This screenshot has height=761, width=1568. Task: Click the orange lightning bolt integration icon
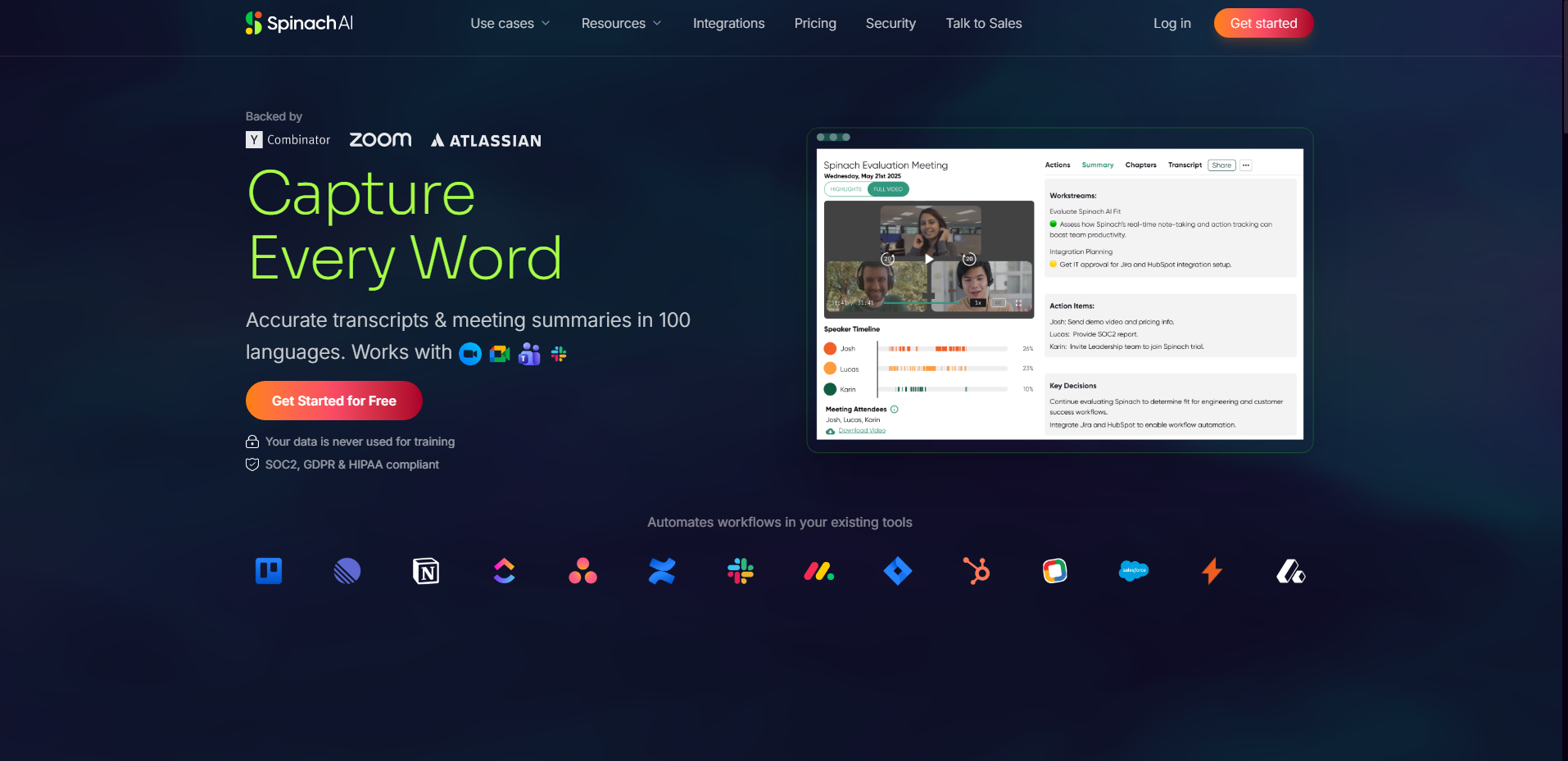click(x=1212, y=571)
